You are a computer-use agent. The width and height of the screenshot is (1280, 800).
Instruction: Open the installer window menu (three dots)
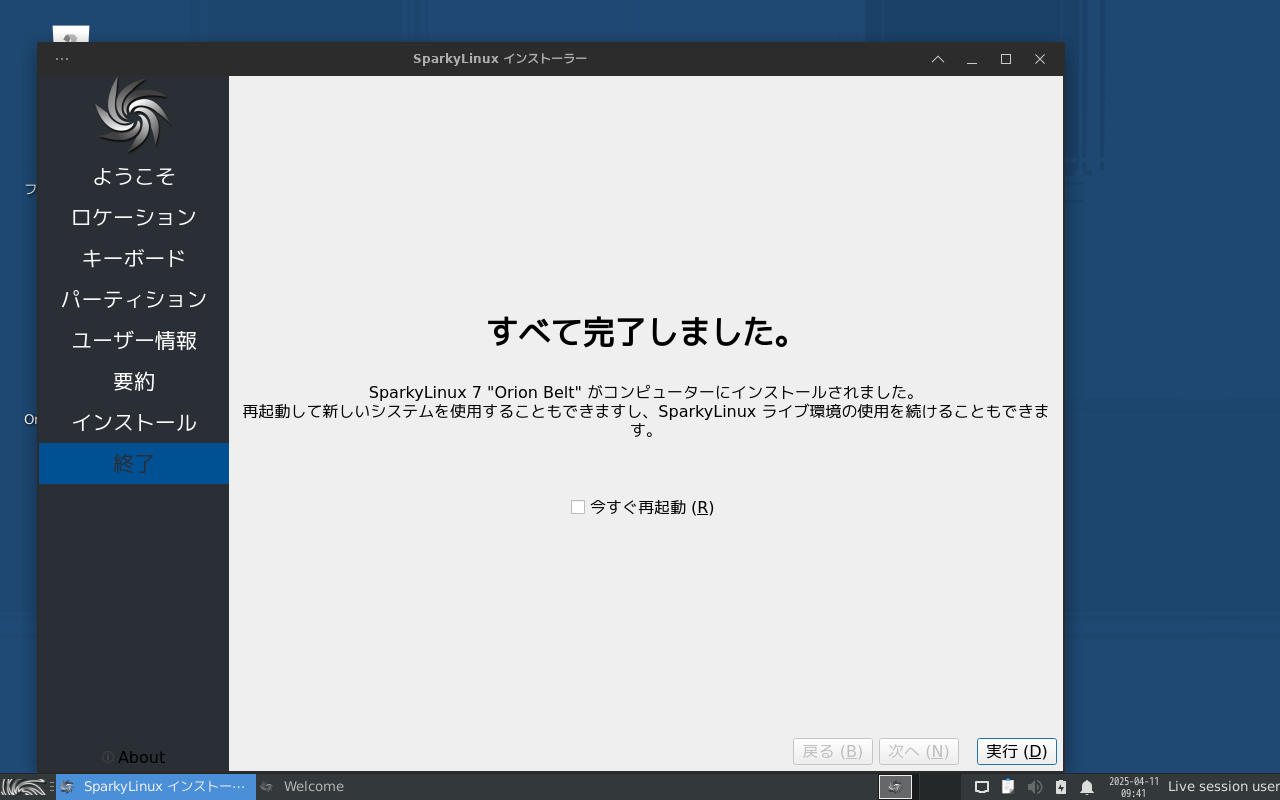click(62, 59)
